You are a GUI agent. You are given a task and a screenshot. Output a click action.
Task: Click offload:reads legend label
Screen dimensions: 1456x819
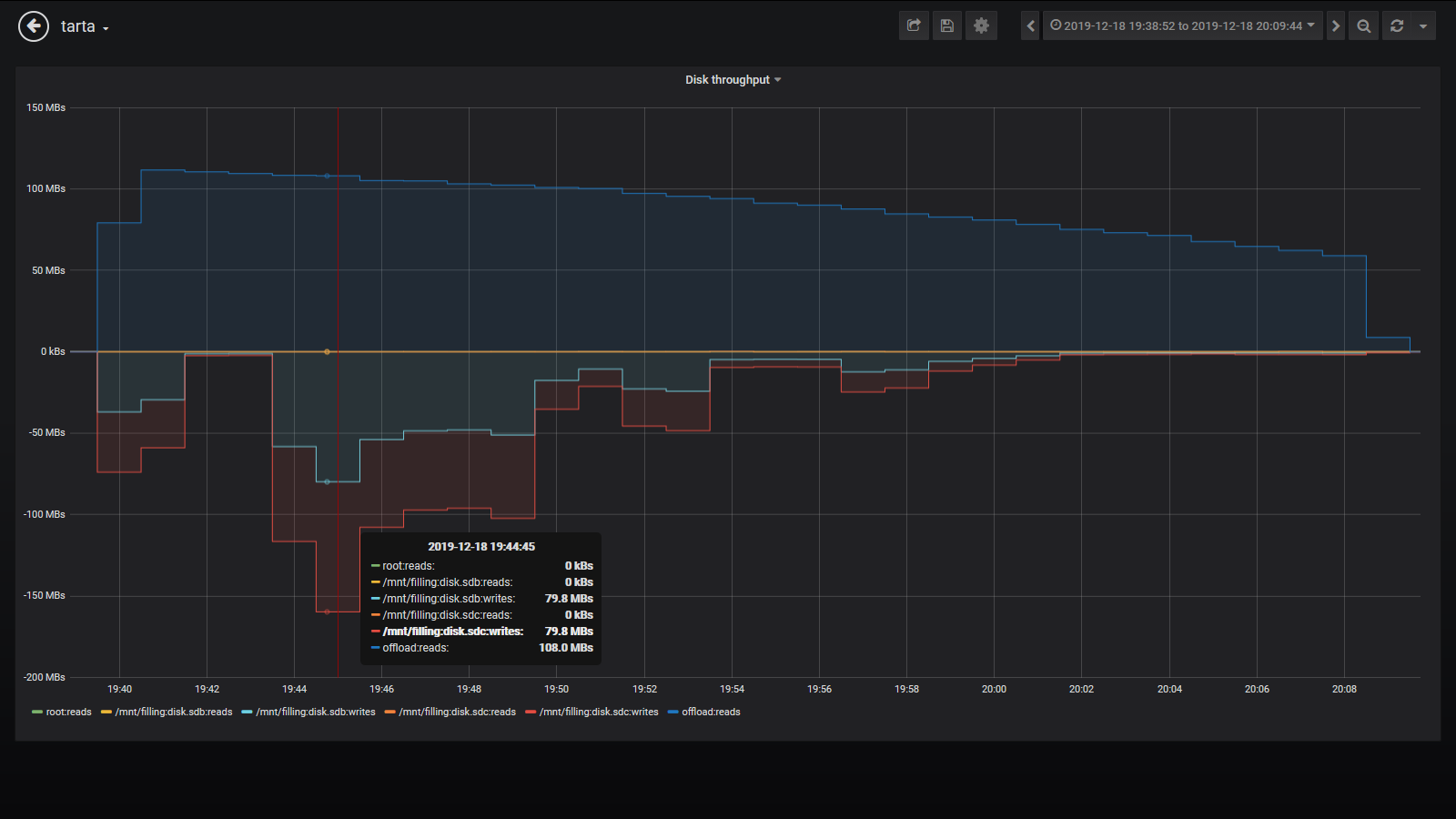pyautogui.click(x=711, y=713)
